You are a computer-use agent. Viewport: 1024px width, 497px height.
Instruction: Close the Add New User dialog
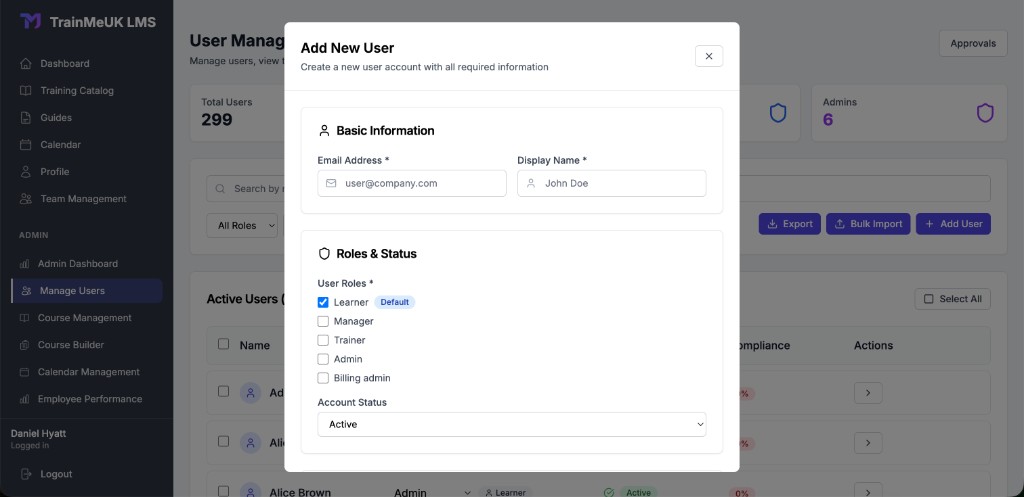point(709,56)
